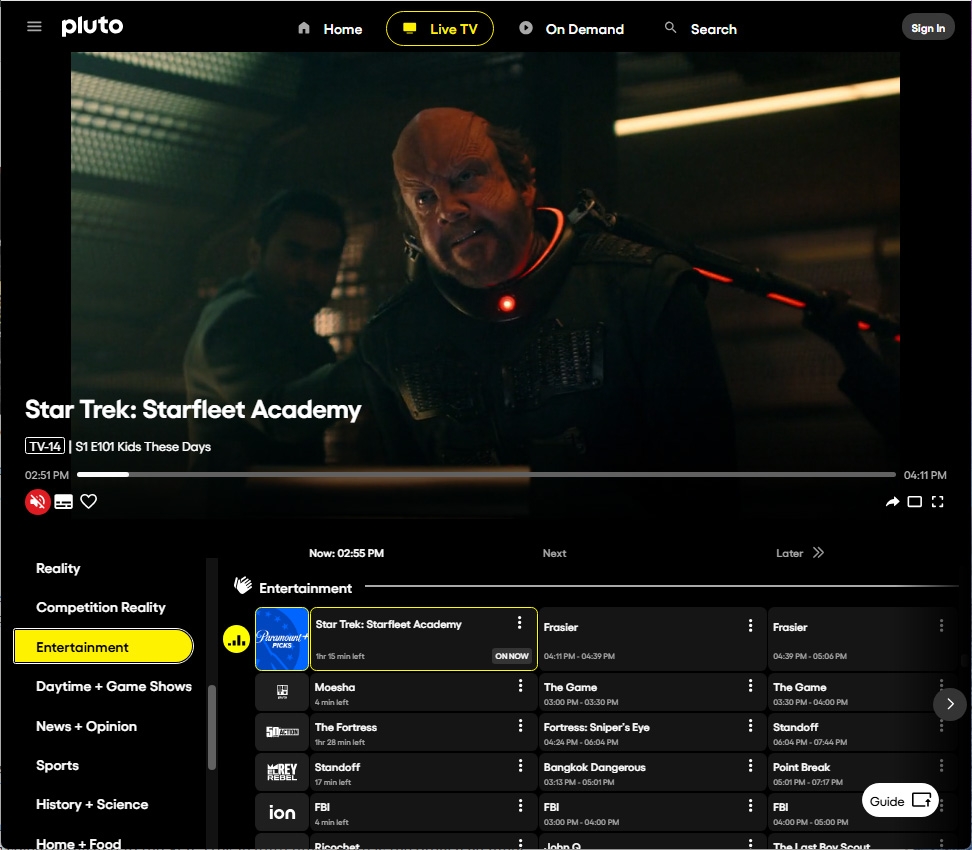Click the right arrow to see more listings
This screenshot has width=972, height=850.
949,704
